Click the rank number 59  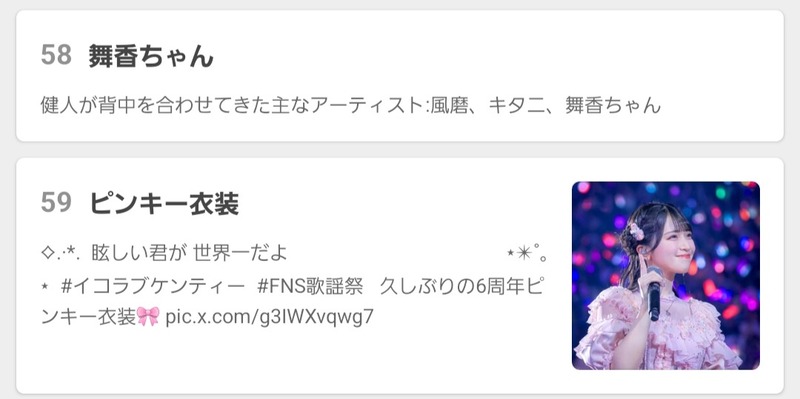pyautogui.click(x=56, y=203)
